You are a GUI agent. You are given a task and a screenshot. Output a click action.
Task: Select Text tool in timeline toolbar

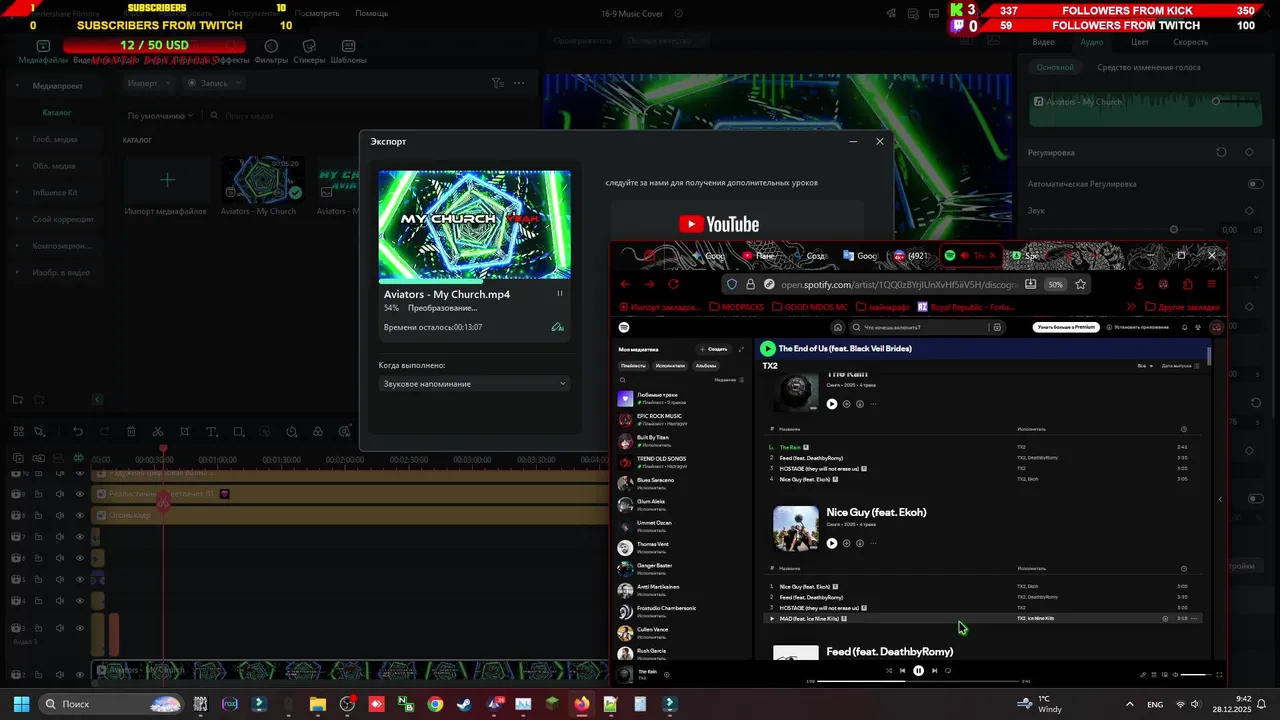coord(211,432)
